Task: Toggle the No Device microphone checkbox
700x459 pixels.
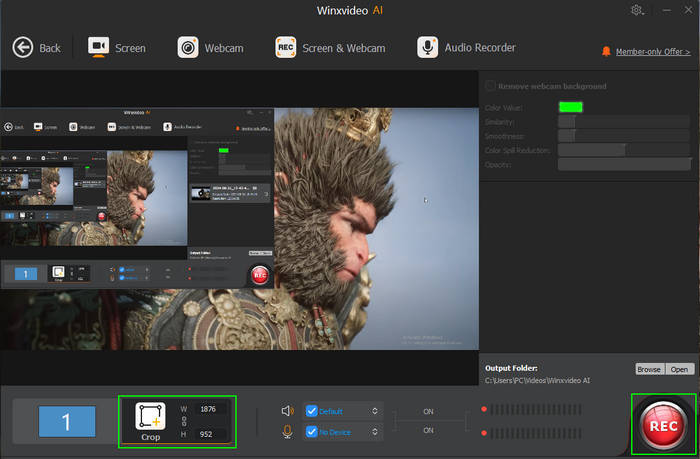Action: (312, 432)
